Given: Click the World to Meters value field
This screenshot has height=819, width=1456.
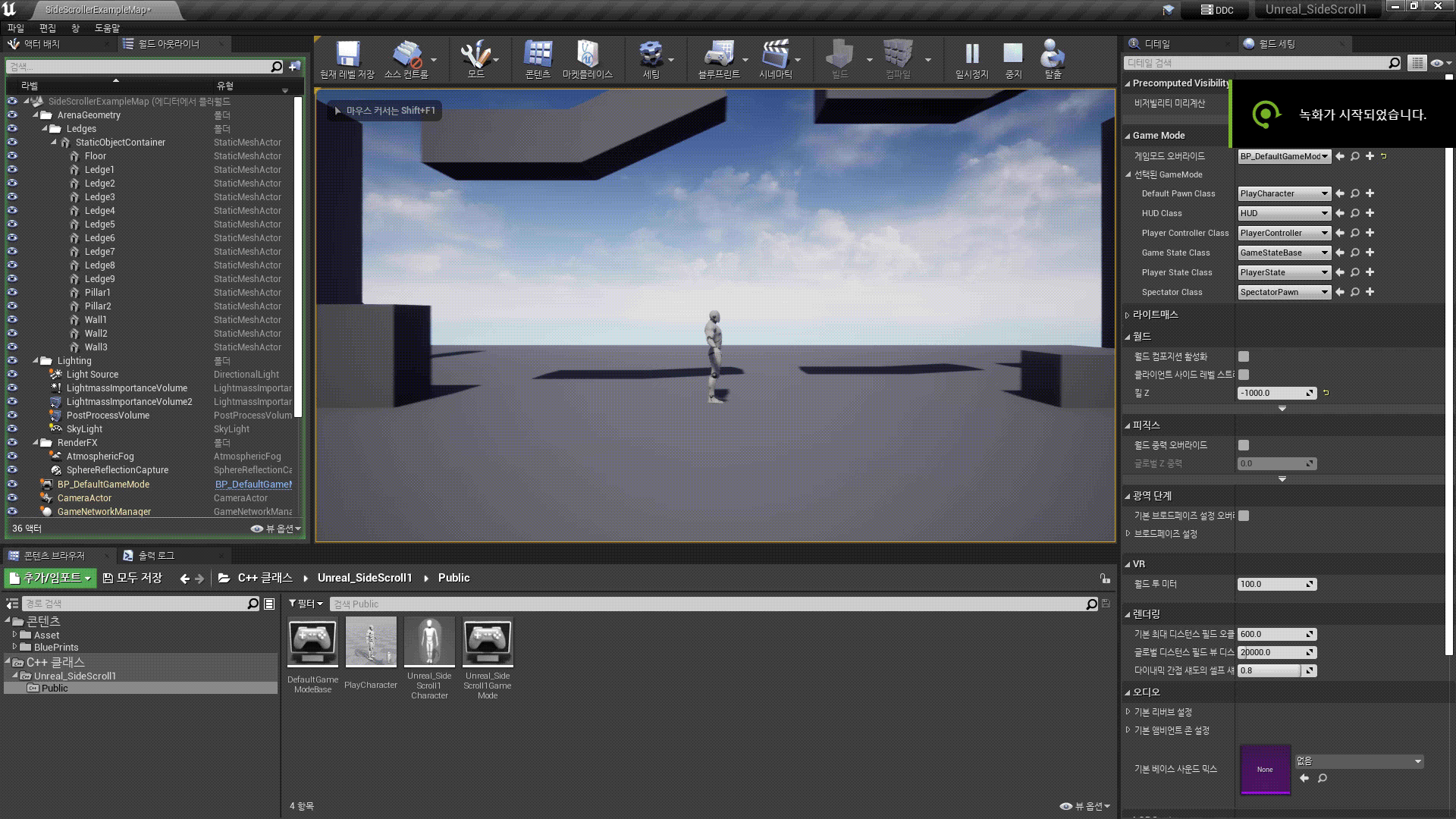Looking at the screenshot, I should click(1277, 584).
